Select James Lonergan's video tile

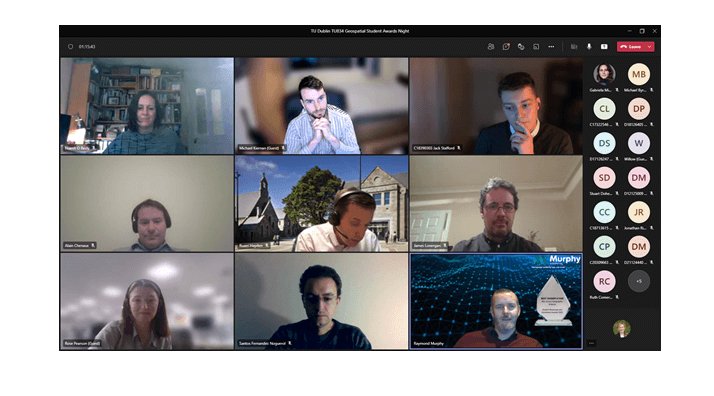496,203
